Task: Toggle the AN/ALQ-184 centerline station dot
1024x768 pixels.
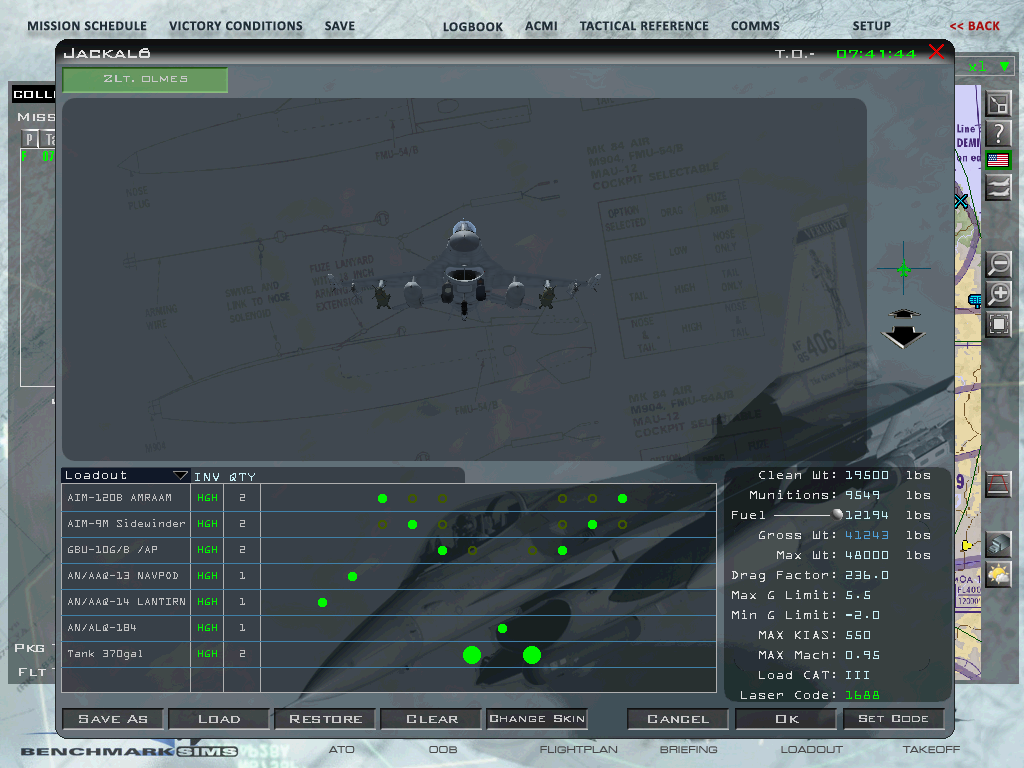Action: point(502,629)
